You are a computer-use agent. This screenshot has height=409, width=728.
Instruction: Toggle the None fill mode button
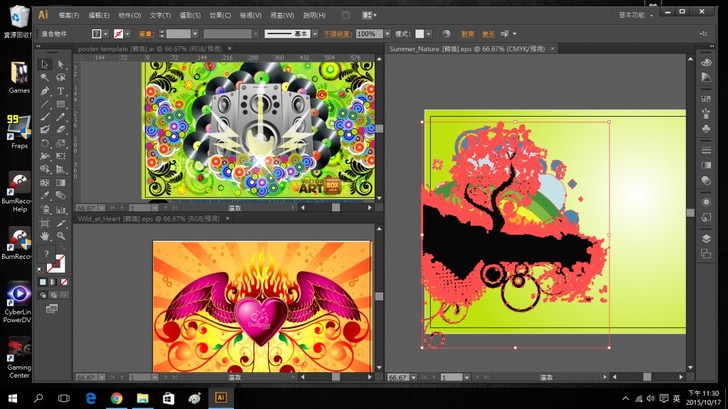pyautogui.click(x=63, y=283)
